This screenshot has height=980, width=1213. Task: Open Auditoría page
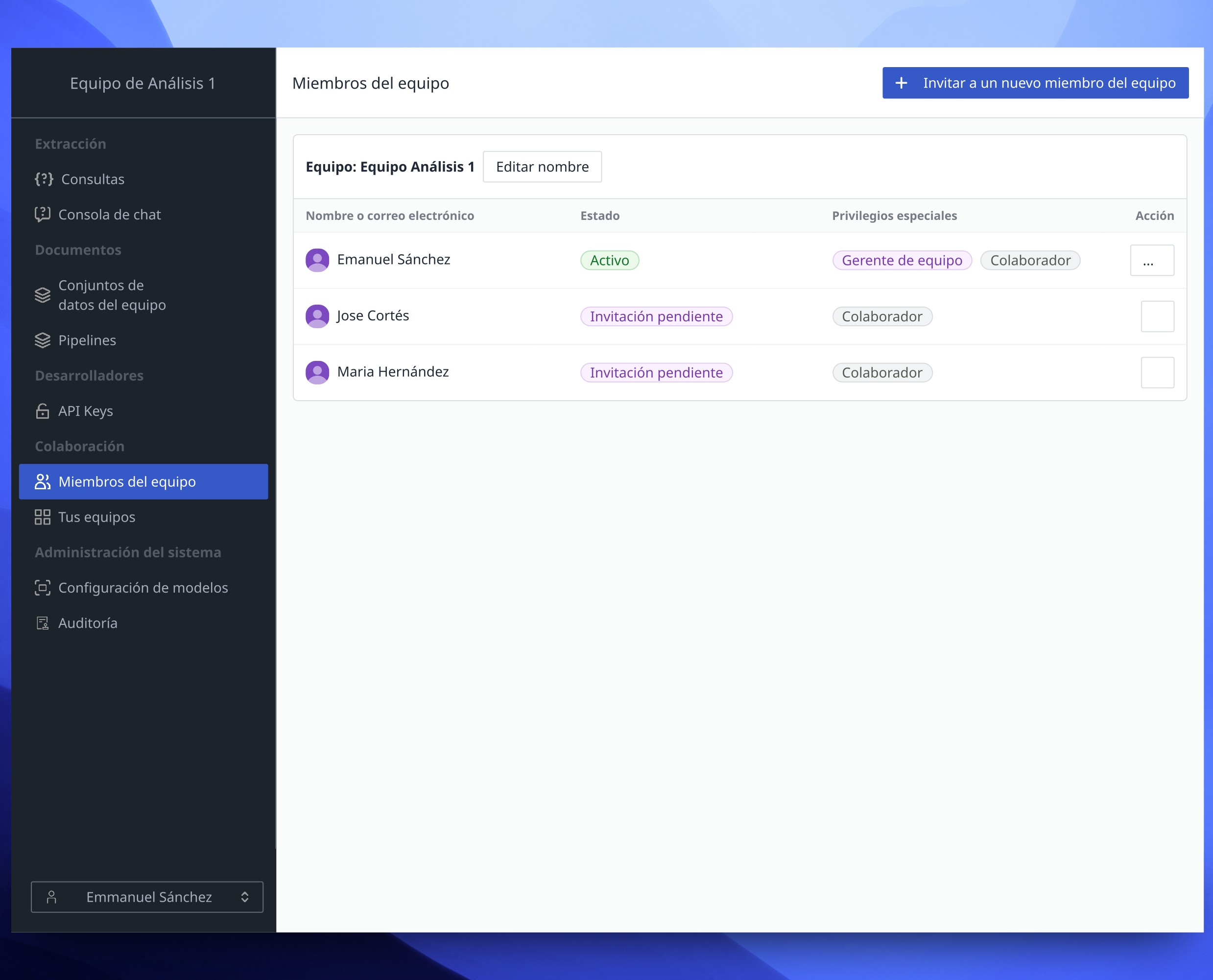tap(143, 623)
